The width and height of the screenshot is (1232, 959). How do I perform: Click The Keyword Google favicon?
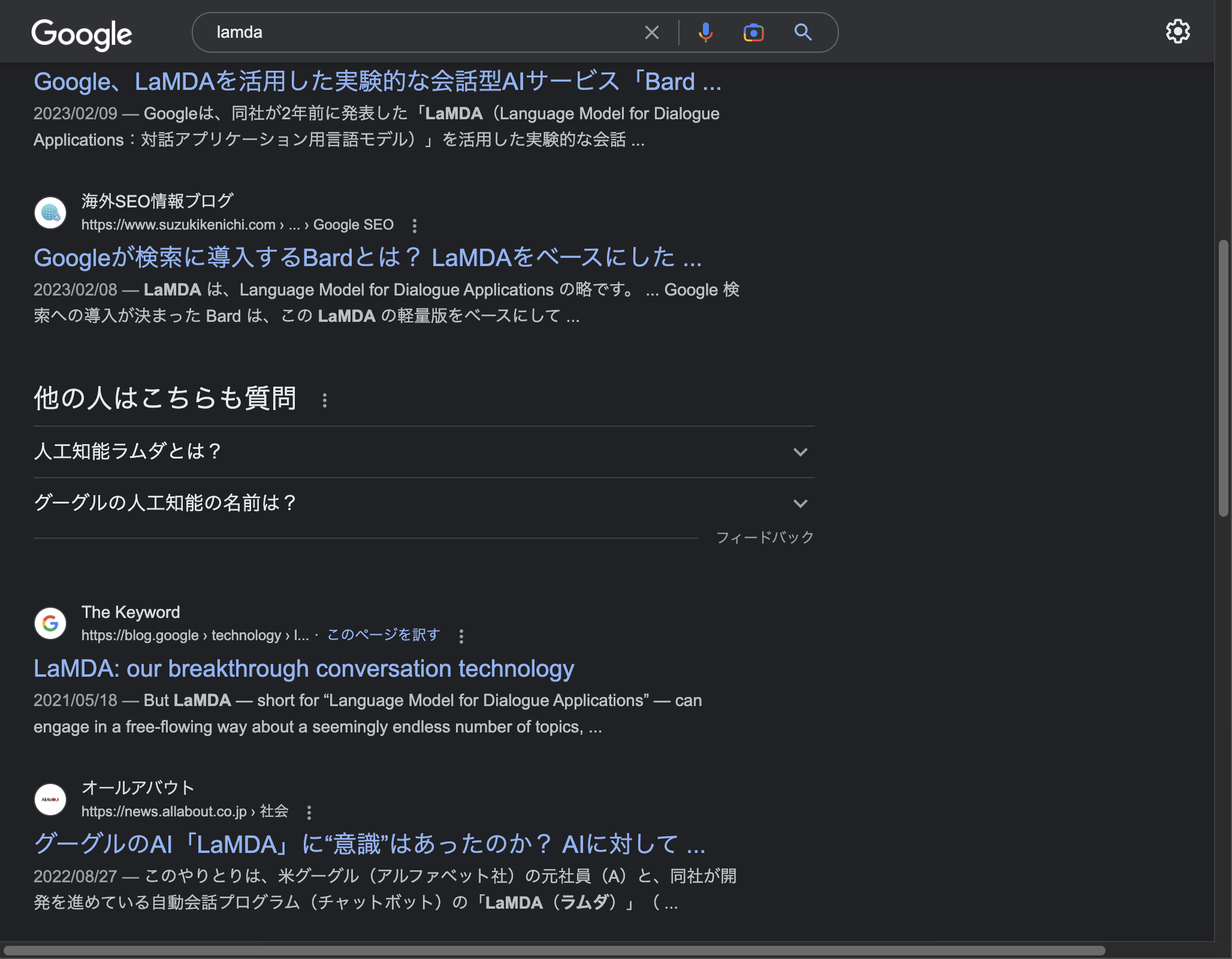pyautogui.click(x=50, y=623)
